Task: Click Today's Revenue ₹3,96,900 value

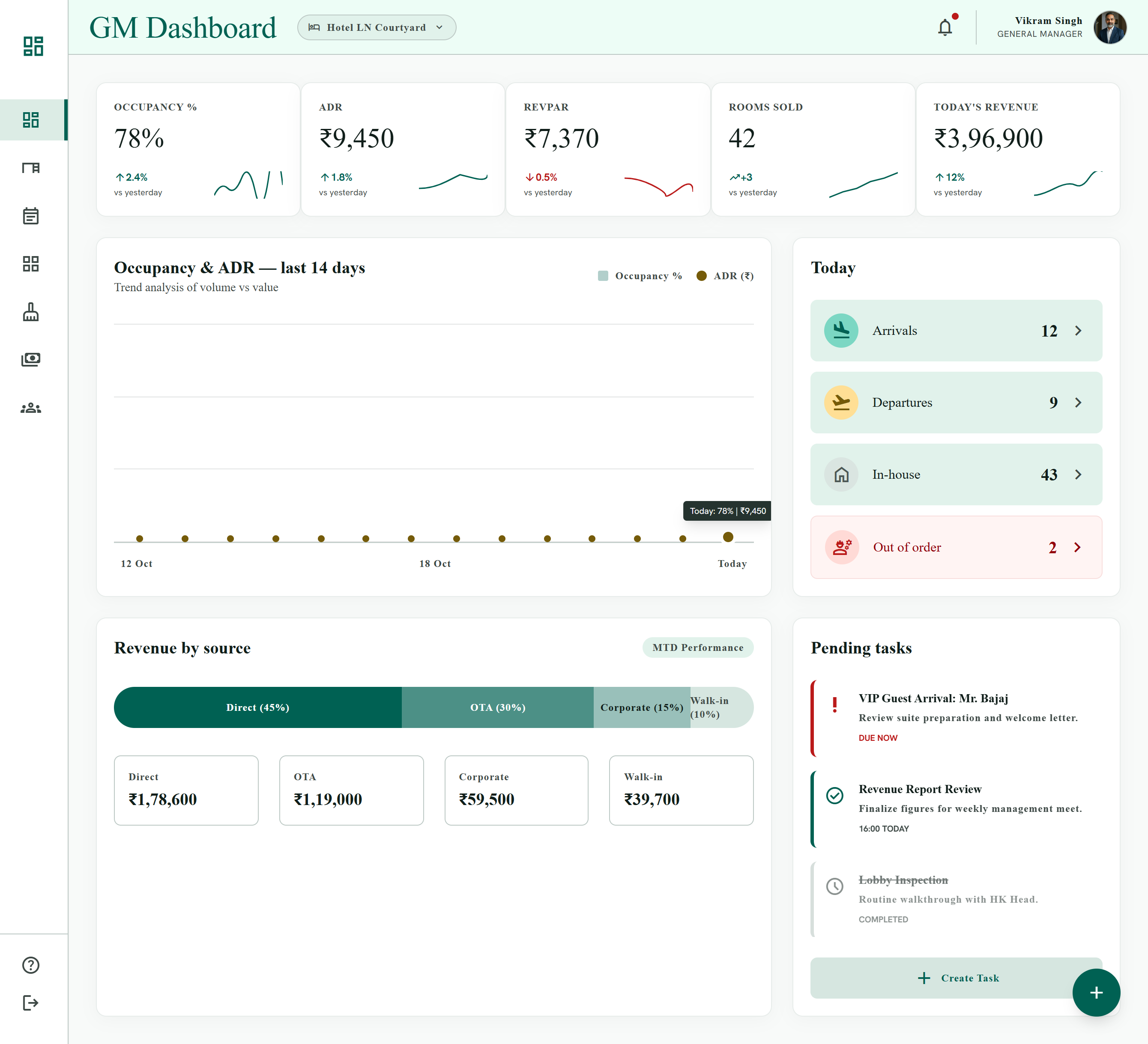Action: [x=988, y=138]
